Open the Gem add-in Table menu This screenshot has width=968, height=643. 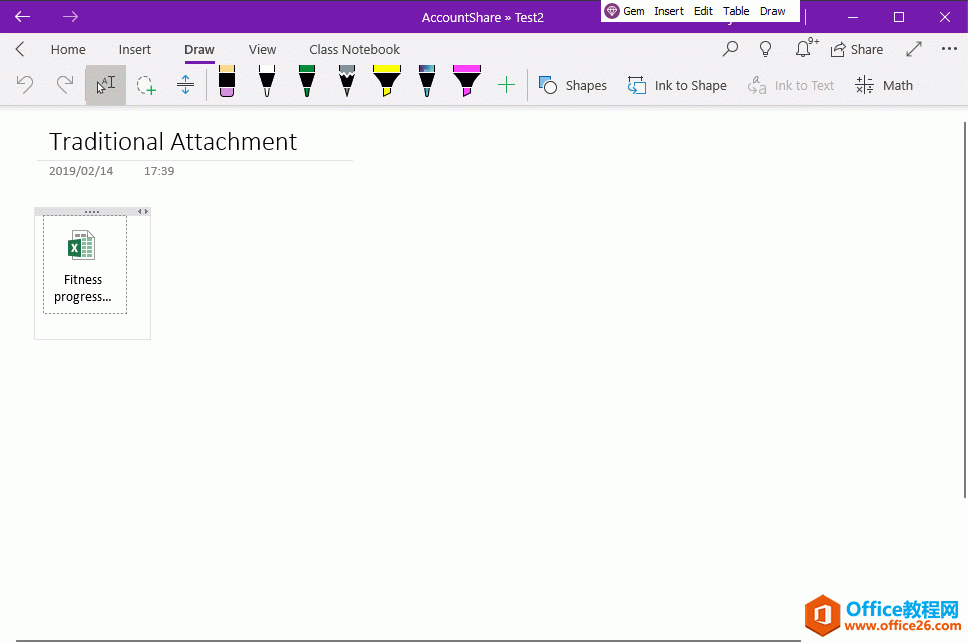tap(736, 10)
